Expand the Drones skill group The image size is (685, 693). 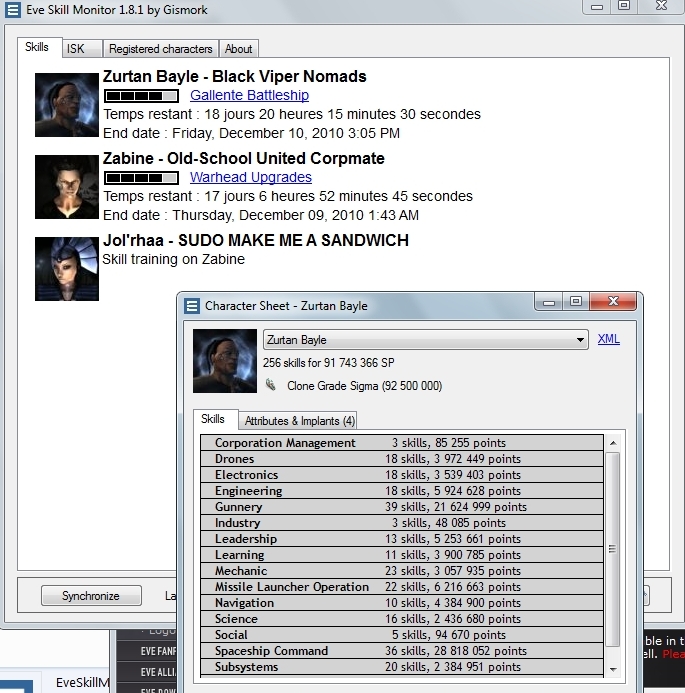tap(402, 459)
